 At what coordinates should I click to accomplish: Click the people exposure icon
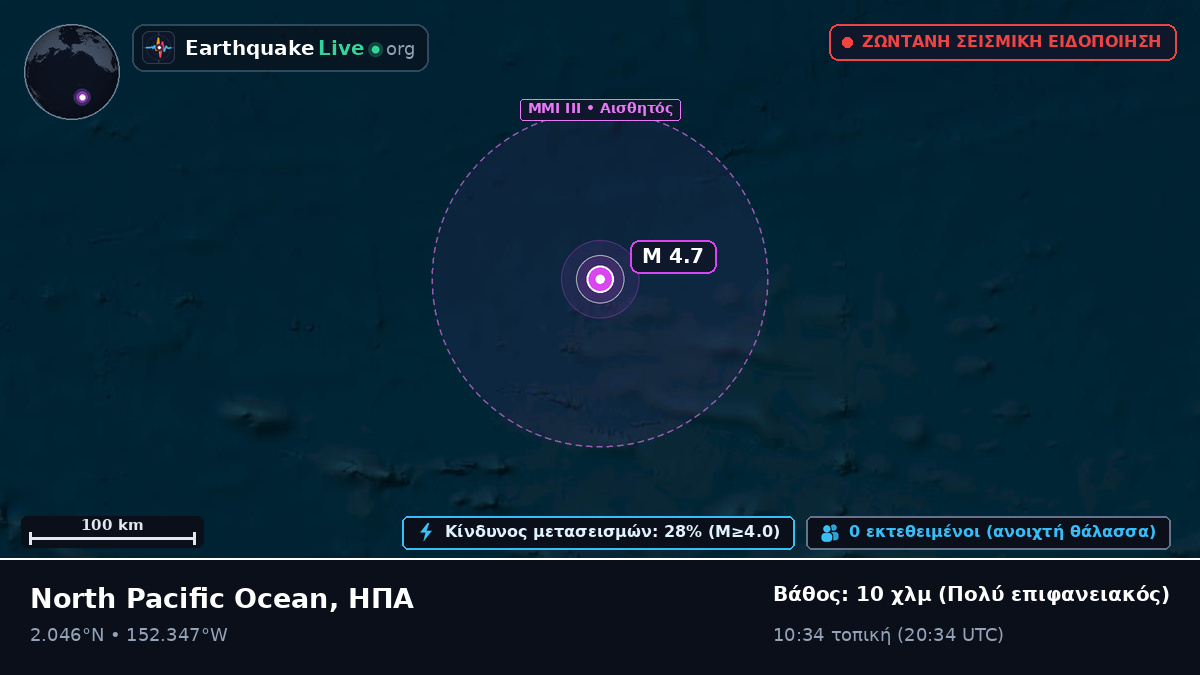830,533
